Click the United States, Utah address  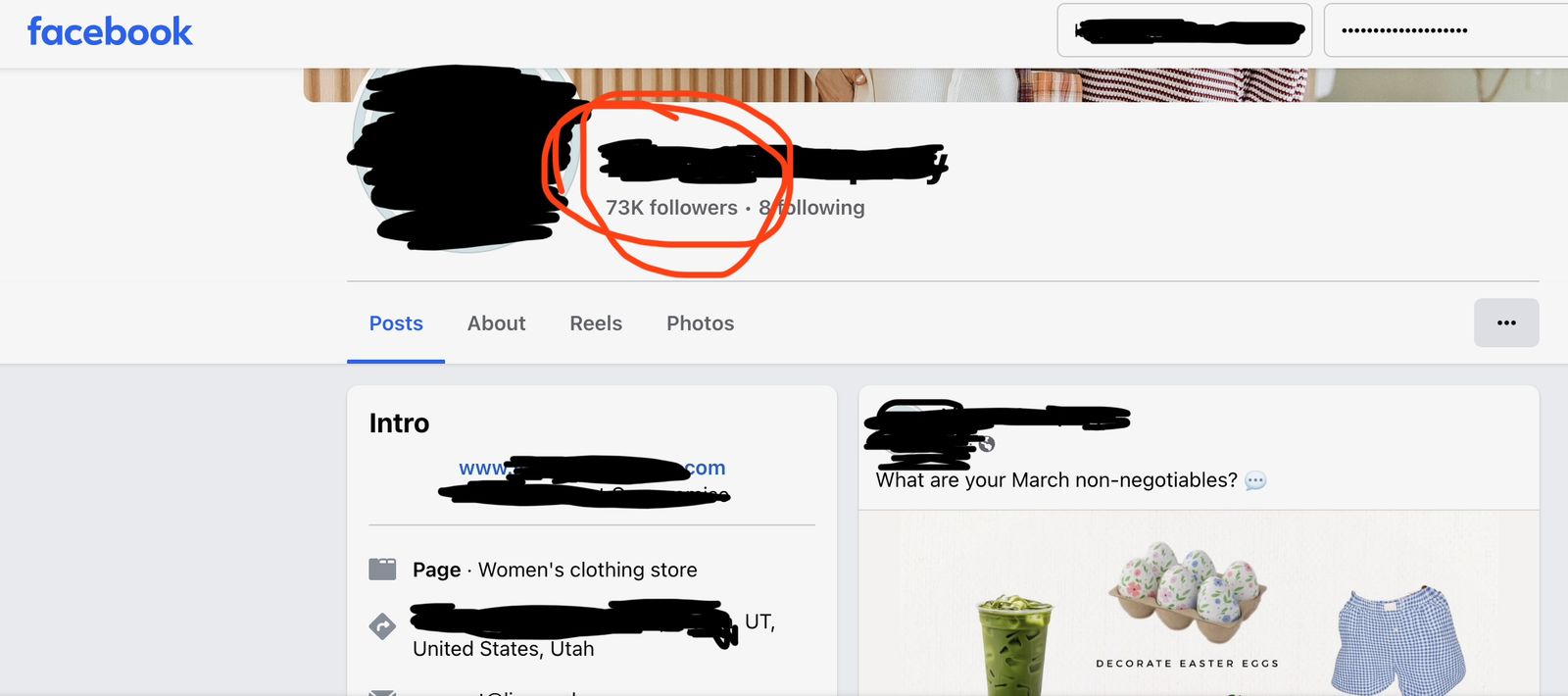coord(504,649)
